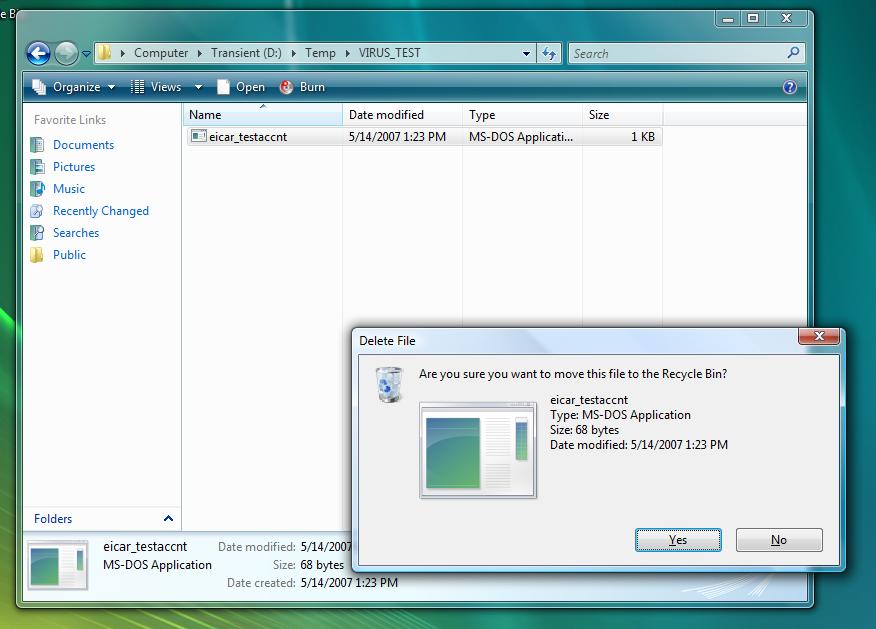Image resolution: width=876 pixels, height=629 pixels.
Task: Confirm deletion with the Yes button
Action: click(x=678, y=540)
